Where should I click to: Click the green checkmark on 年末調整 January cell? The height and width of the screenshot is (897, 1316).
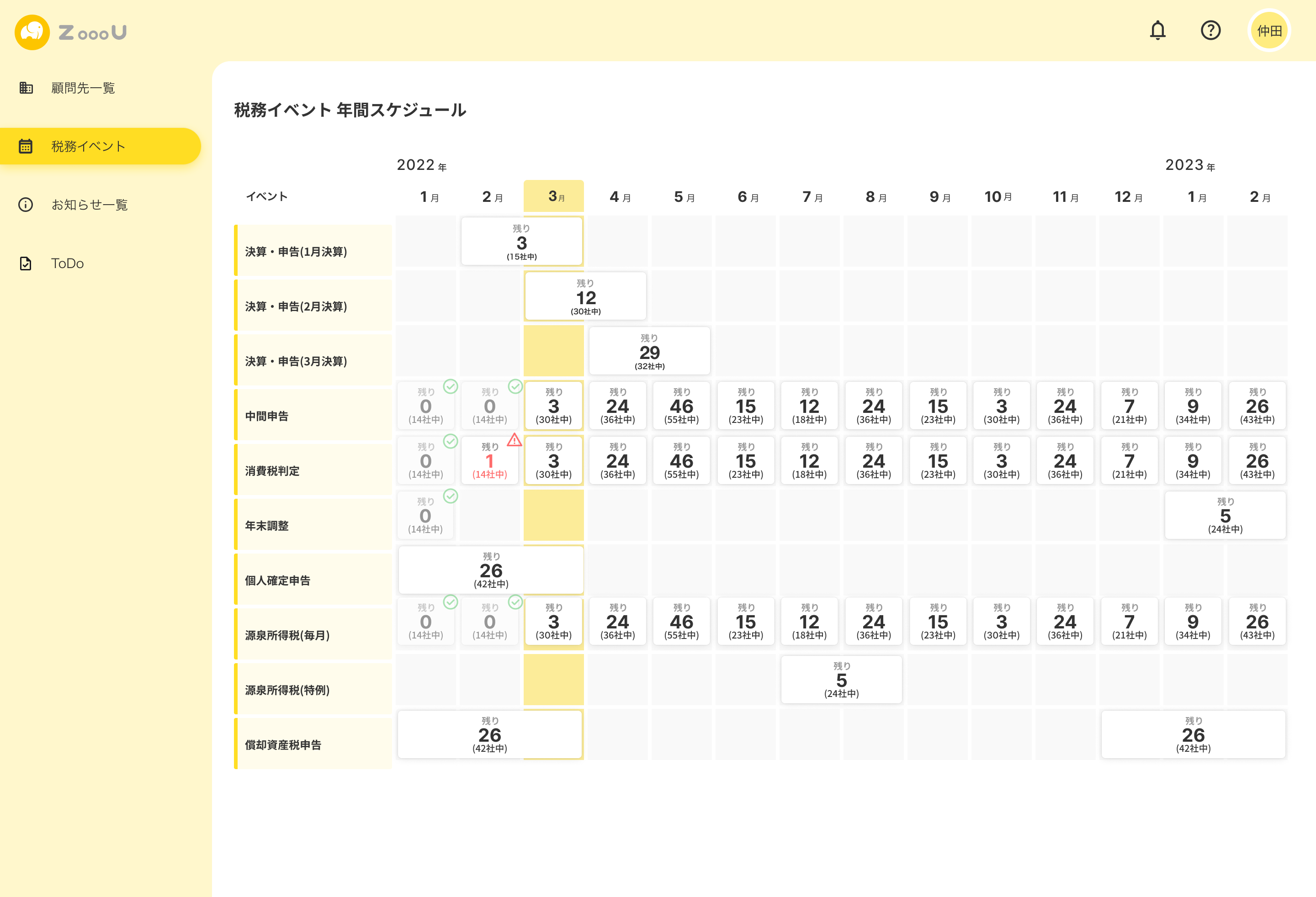coord(451,496)
